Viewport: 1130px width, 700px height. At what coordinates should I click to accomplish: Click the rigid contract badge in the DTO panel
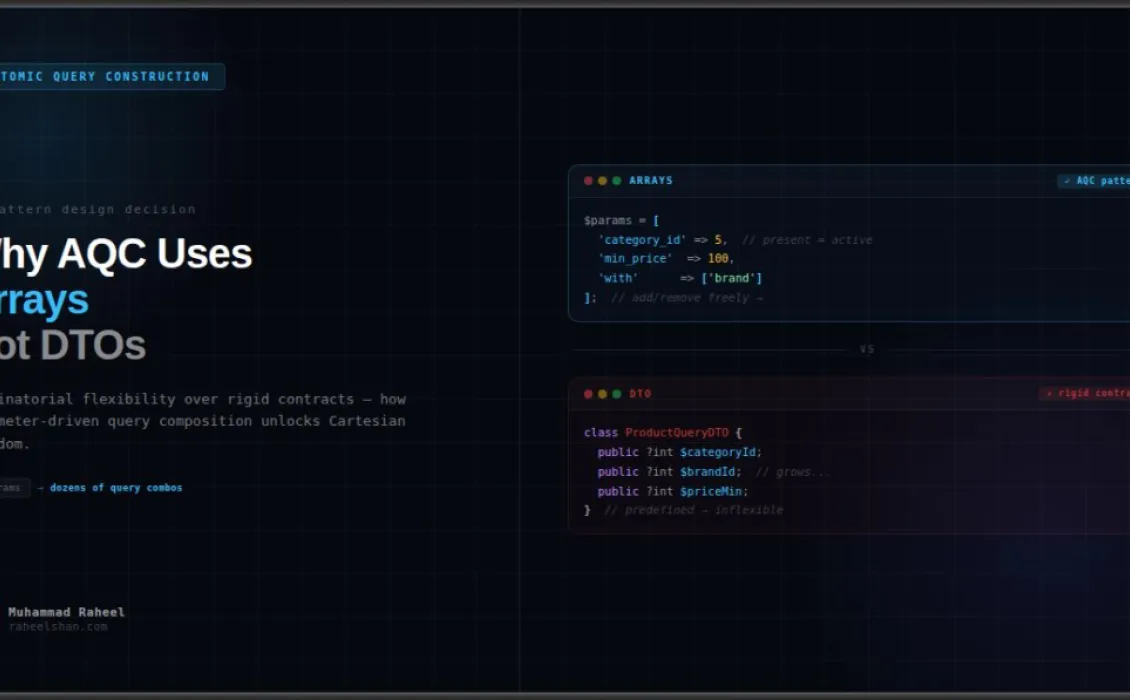[1085, 393]
